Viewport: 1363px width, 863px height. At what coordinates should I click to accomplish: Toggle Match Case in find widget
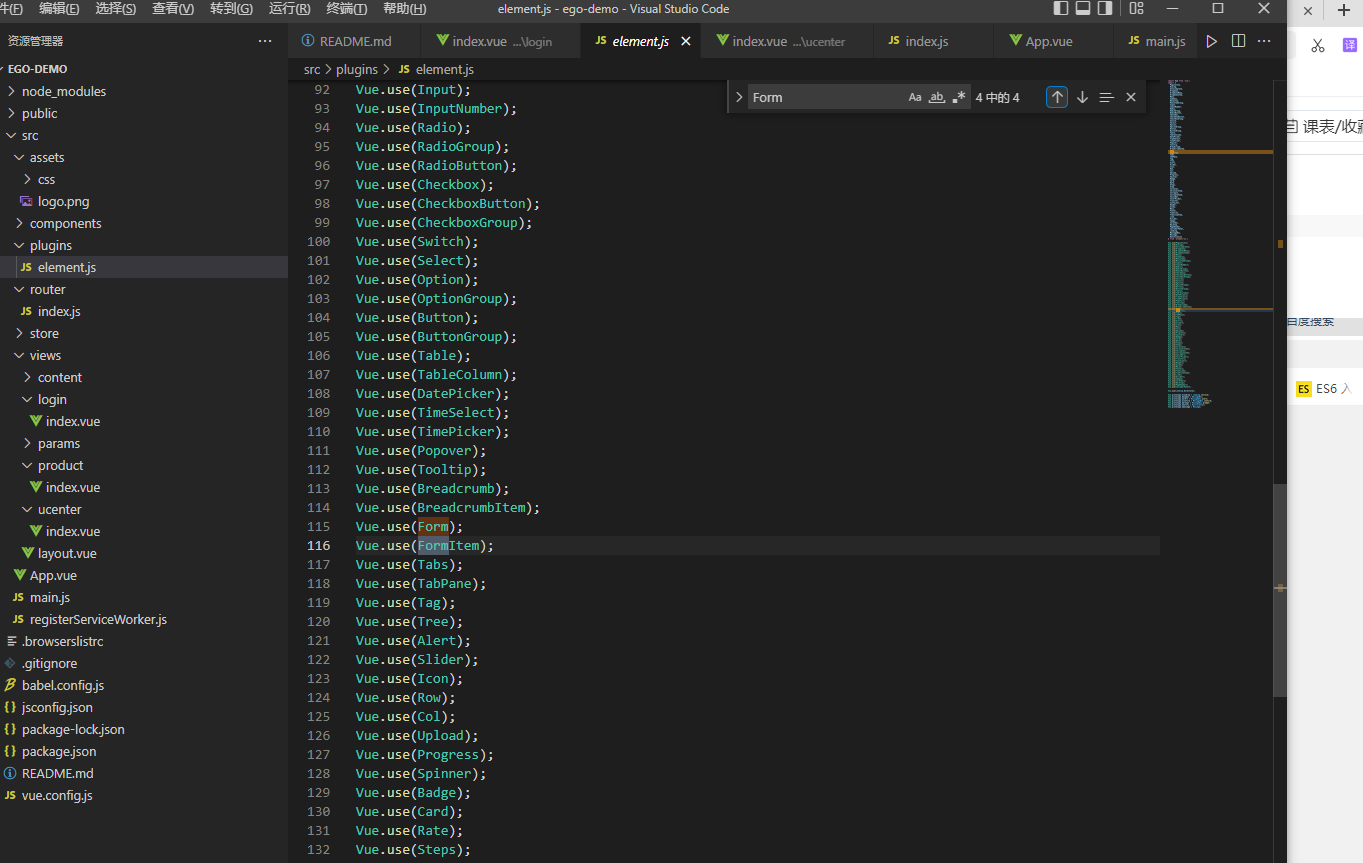(x=915, y=97)
